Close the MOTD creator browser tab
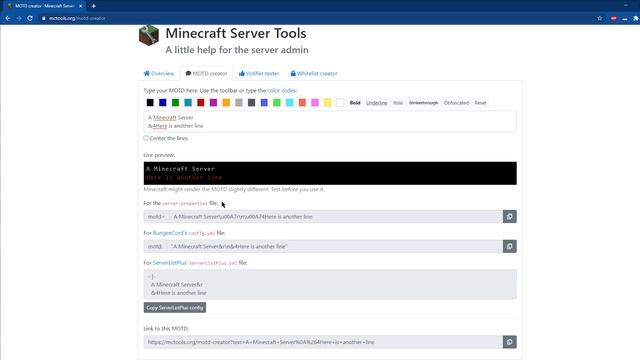The image size is (640, 360). 80,6
